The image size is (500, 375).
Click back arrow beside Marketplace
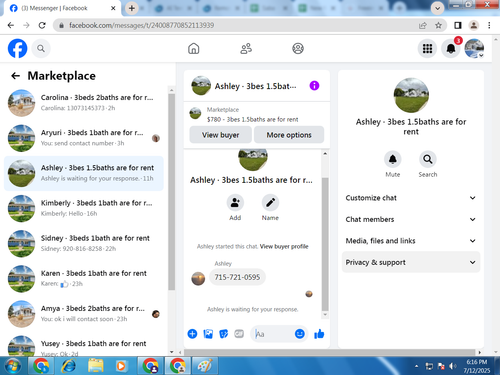15,76
